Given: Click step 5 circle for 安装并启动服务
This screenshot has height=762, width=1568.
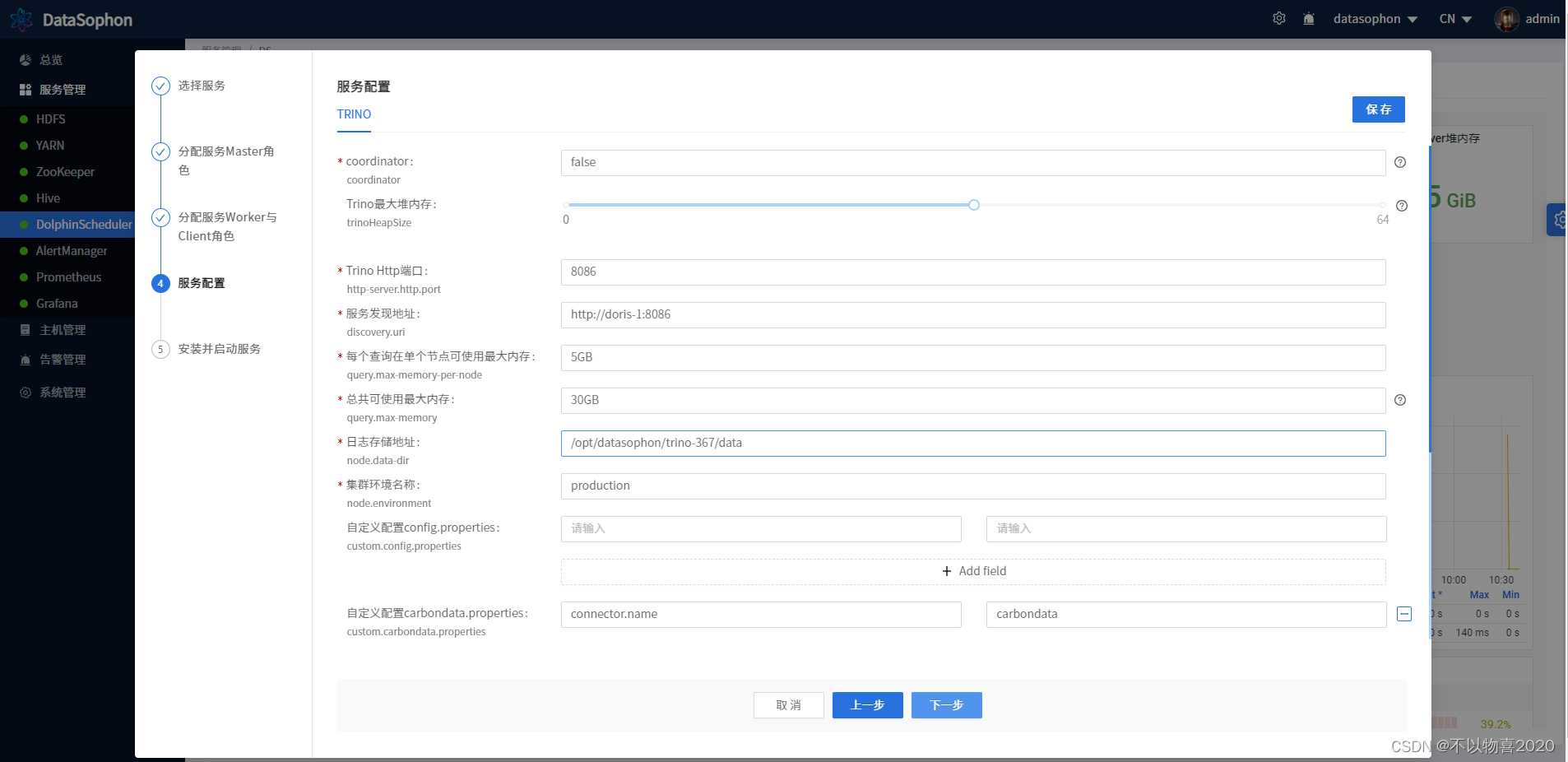Looking at the screenshot, I should (x=160, y=349).
